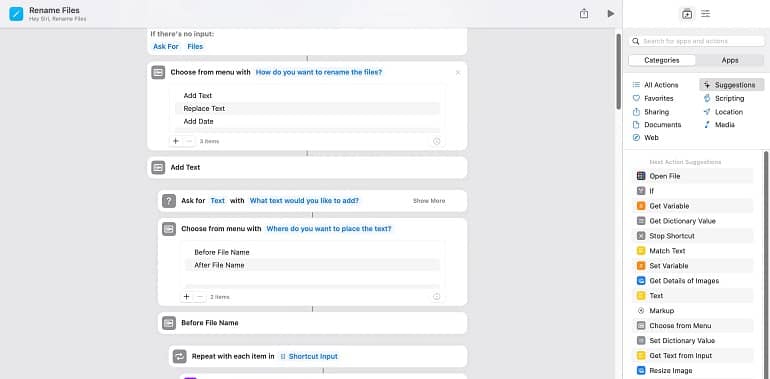The image size is (770, 379).
Task: Edit 'Where do you want to place the text?' prompt
Action: click(x=329, y=229)
